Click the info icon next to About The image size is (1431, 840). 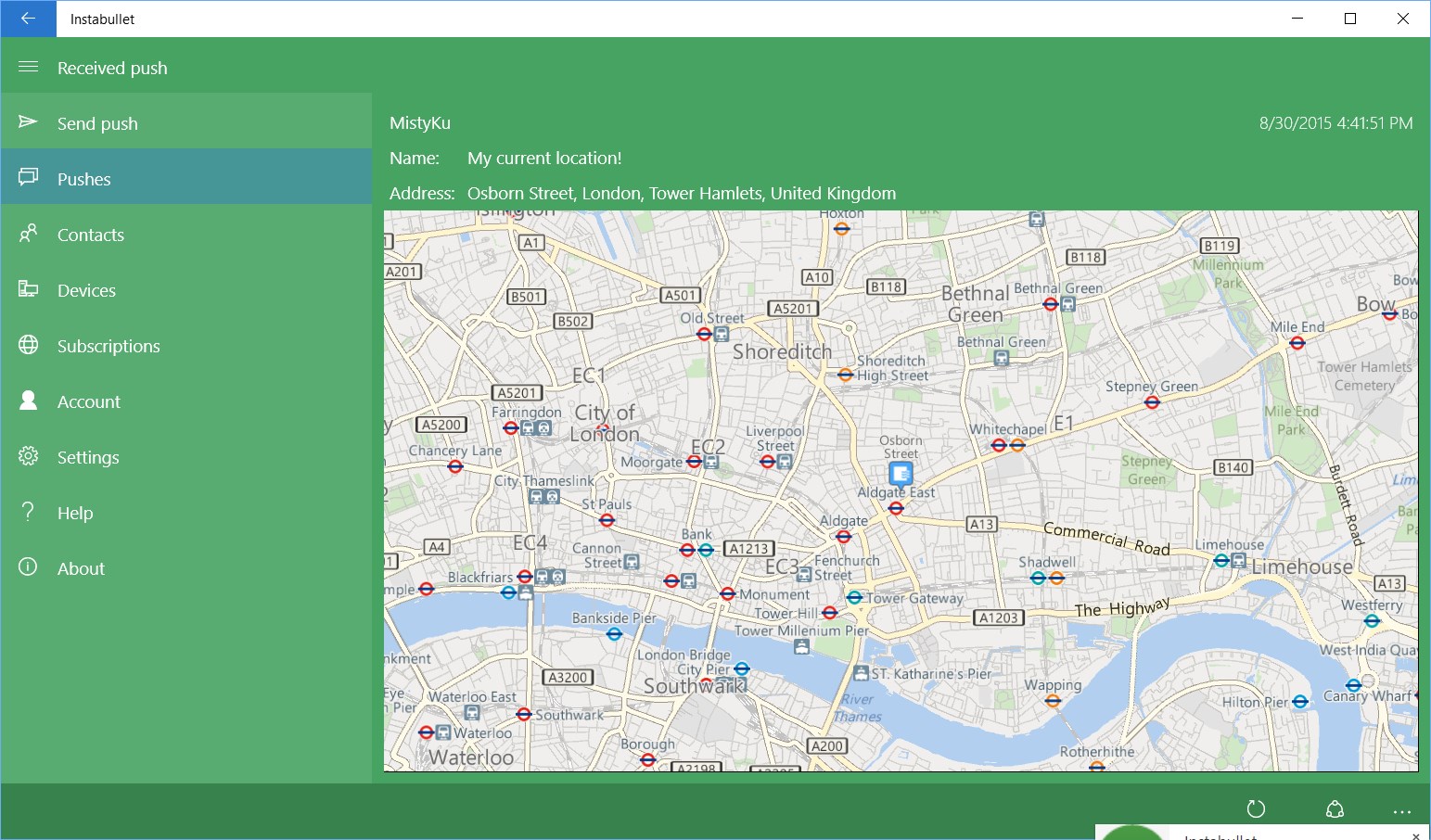[28, 567]
